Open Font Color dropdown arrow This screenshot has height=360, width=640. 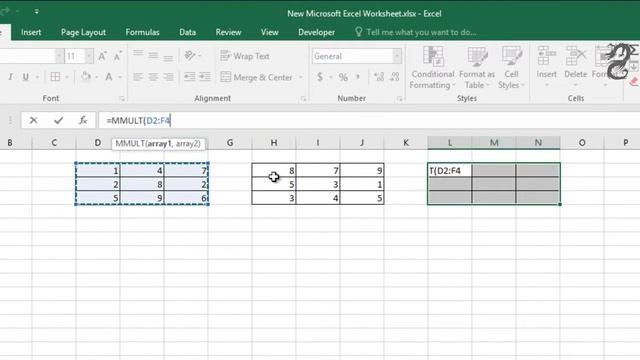[x=120, y=77]
